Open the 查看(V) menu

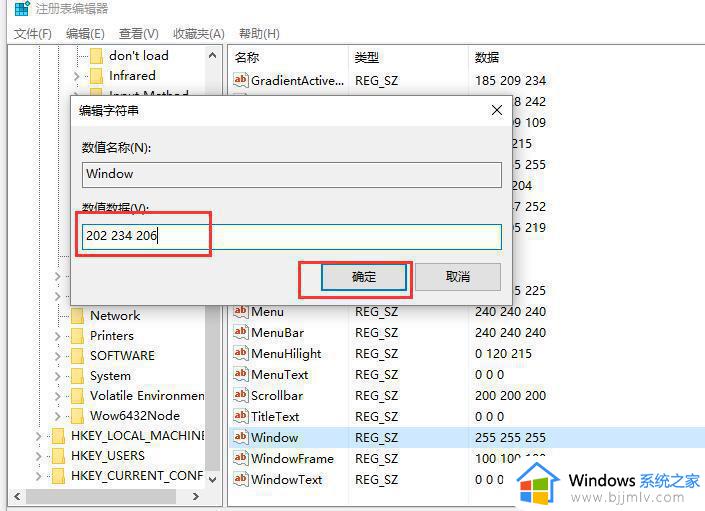click(138, 33)
